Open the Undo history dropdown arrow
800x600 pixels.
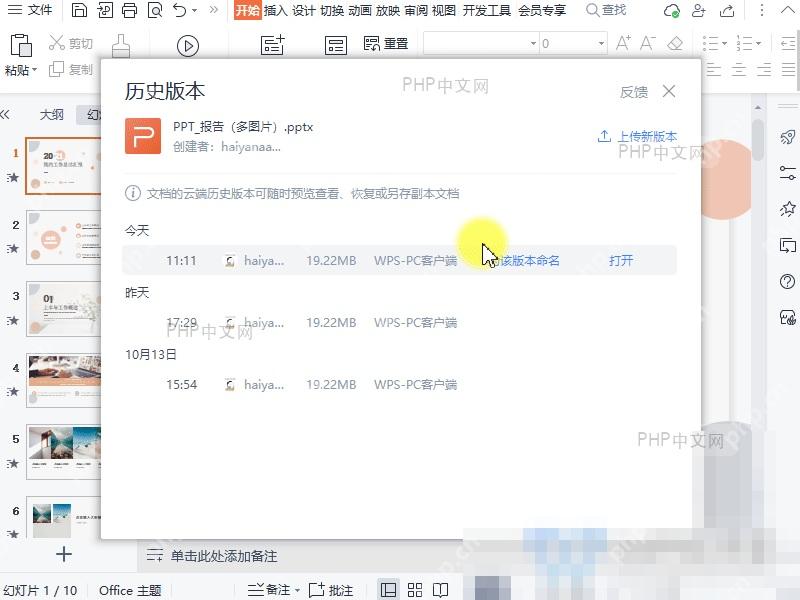click(194, 11)
